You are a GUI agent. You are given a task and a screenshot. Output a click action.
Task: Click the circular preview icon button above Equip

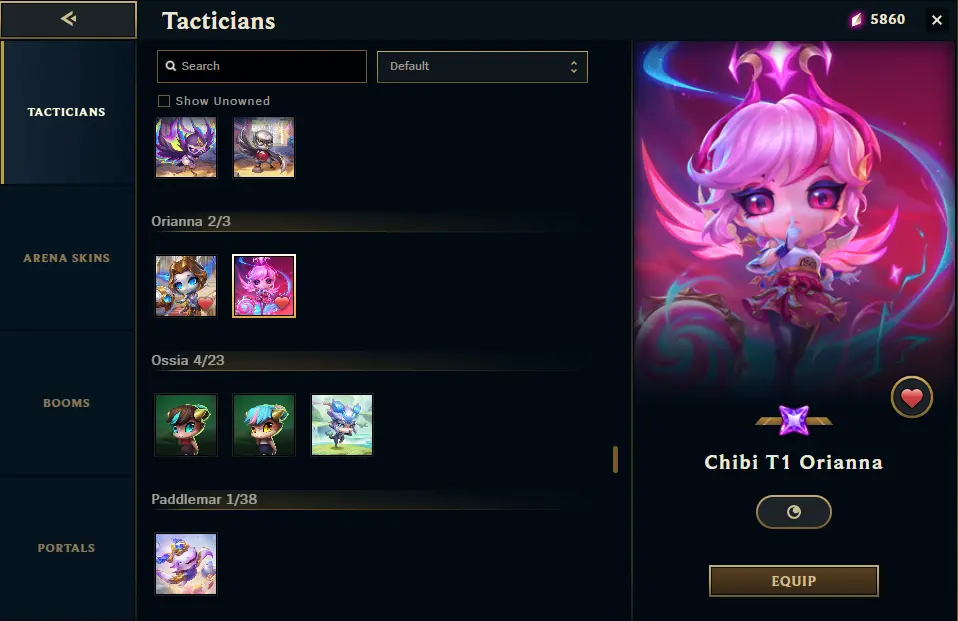coord(794,512)
